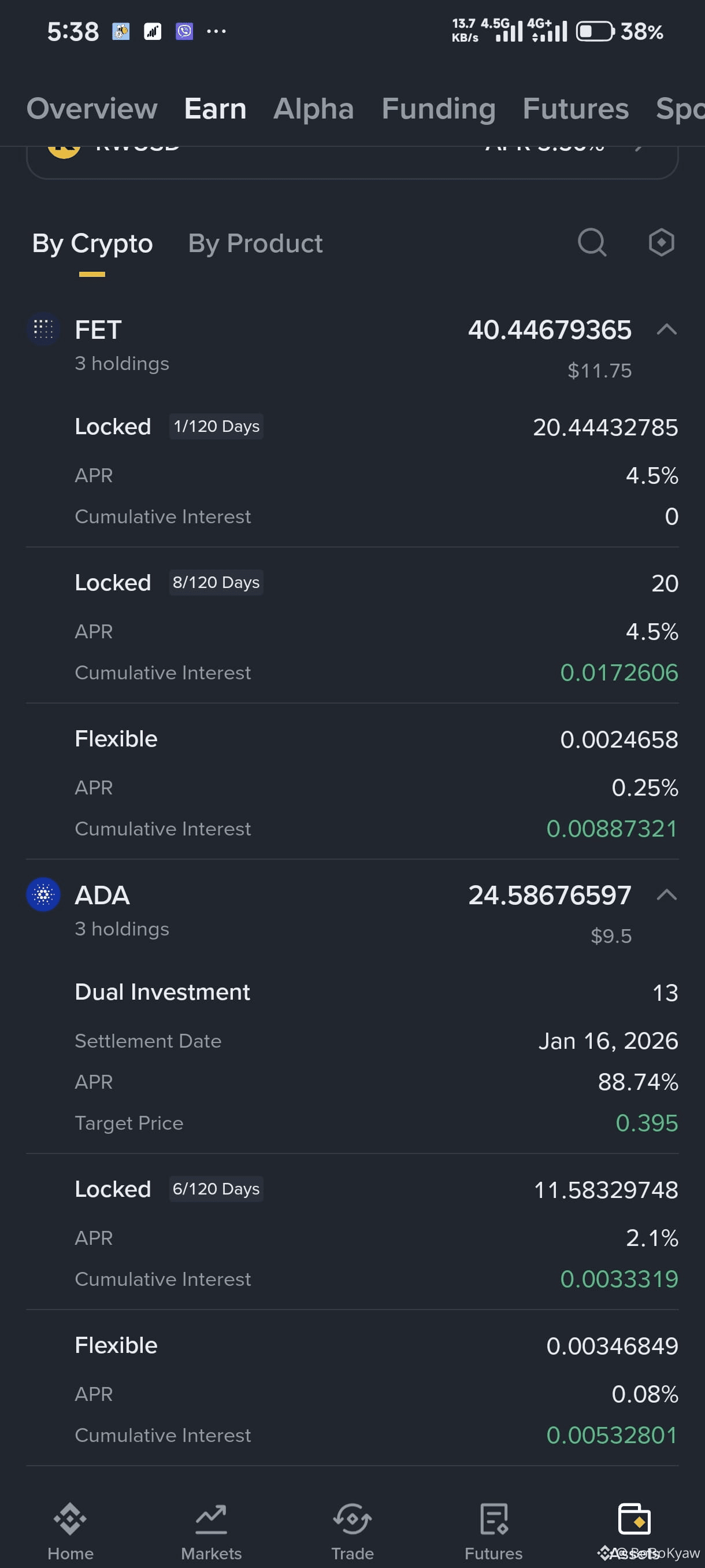
Task: Open the hexagon settings icon
Action: click(x=661, y=243)
